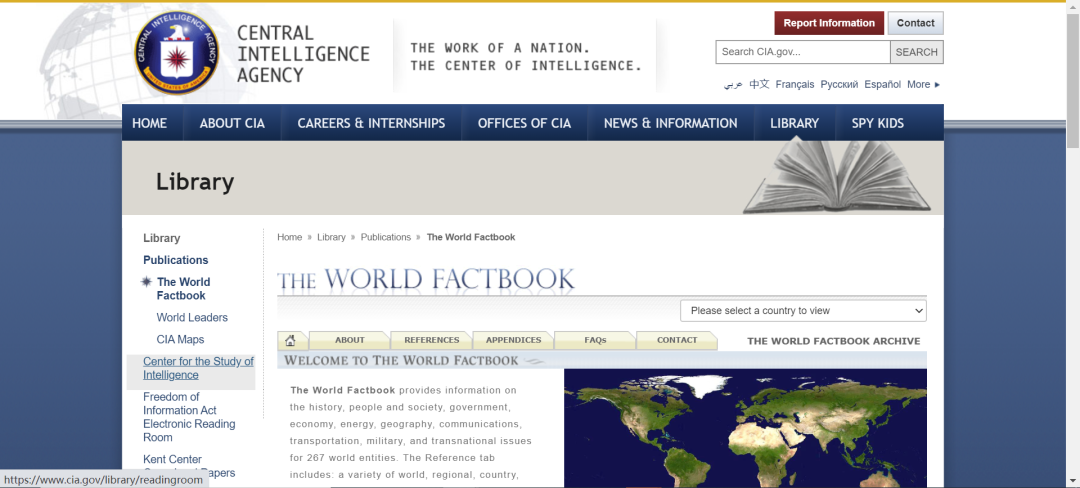Open The World Factbook sidebar link

tap(183, 288)
